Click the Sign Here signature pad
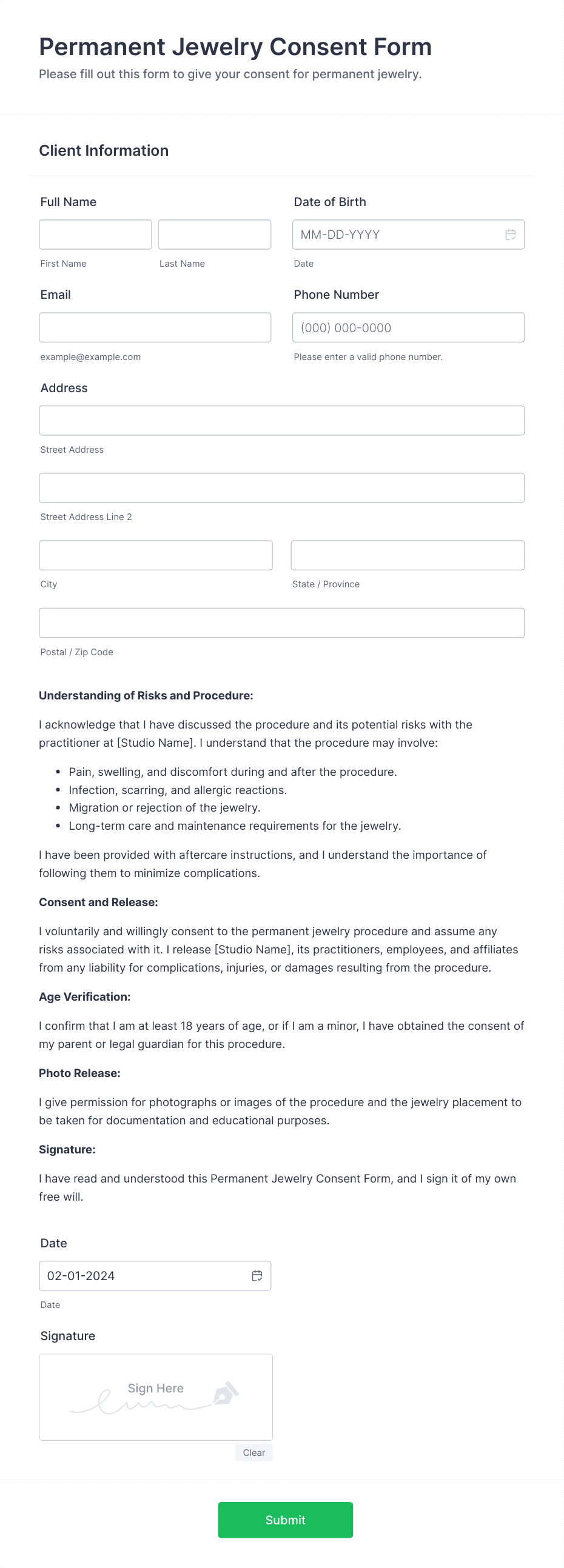This screenshot has width=564, height=1568. (155, 1397)
